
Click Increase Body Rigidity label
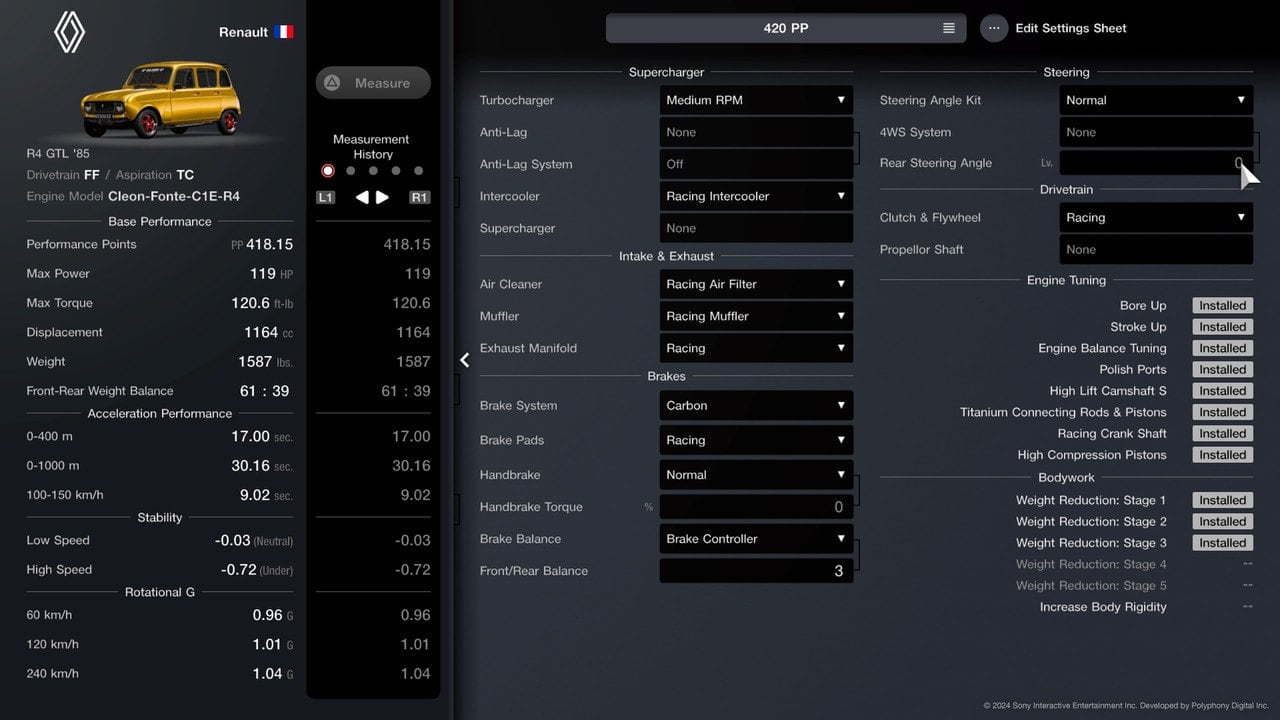[1103, 607]
